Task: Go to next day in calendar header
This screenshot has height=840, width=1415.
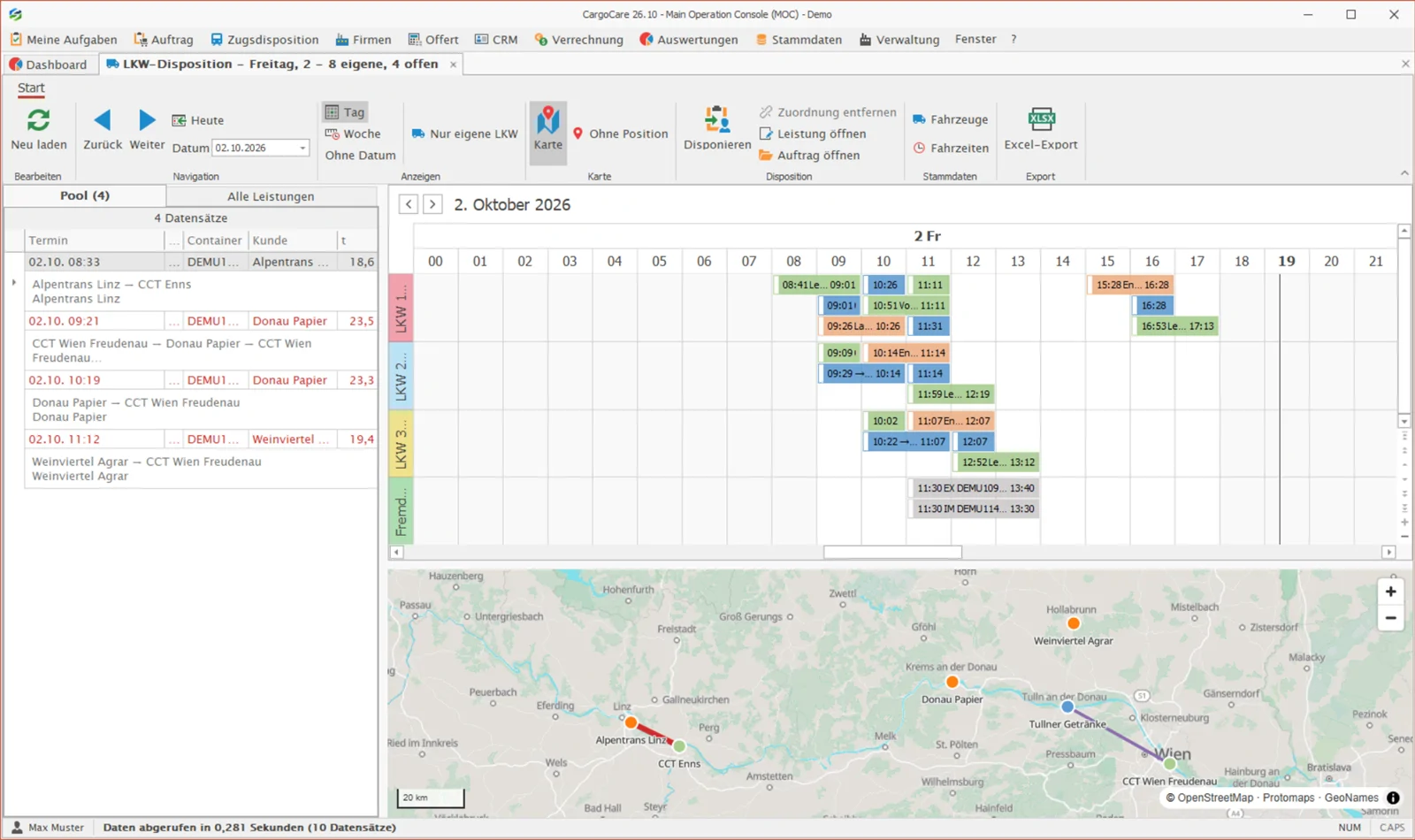Action: tap(432, 204)
